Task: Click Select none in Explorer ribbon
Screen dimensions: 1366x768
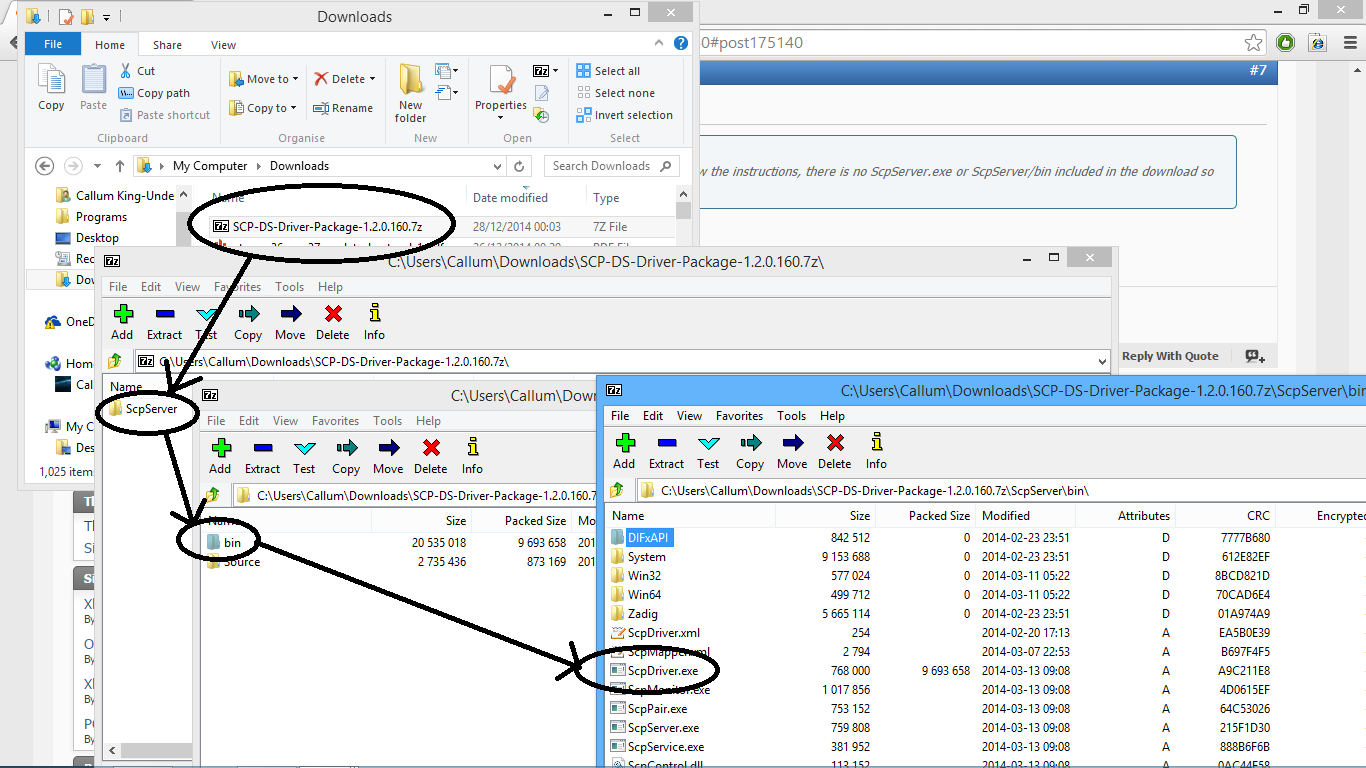Action: click(x=615, y=93)
